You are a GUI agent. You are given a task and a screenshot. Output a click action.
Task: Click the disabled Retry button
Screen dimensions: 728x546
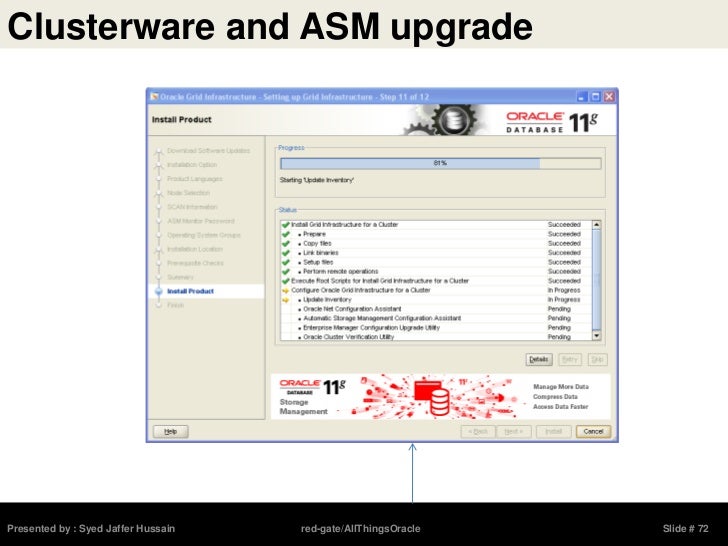[x=570, y=359]
